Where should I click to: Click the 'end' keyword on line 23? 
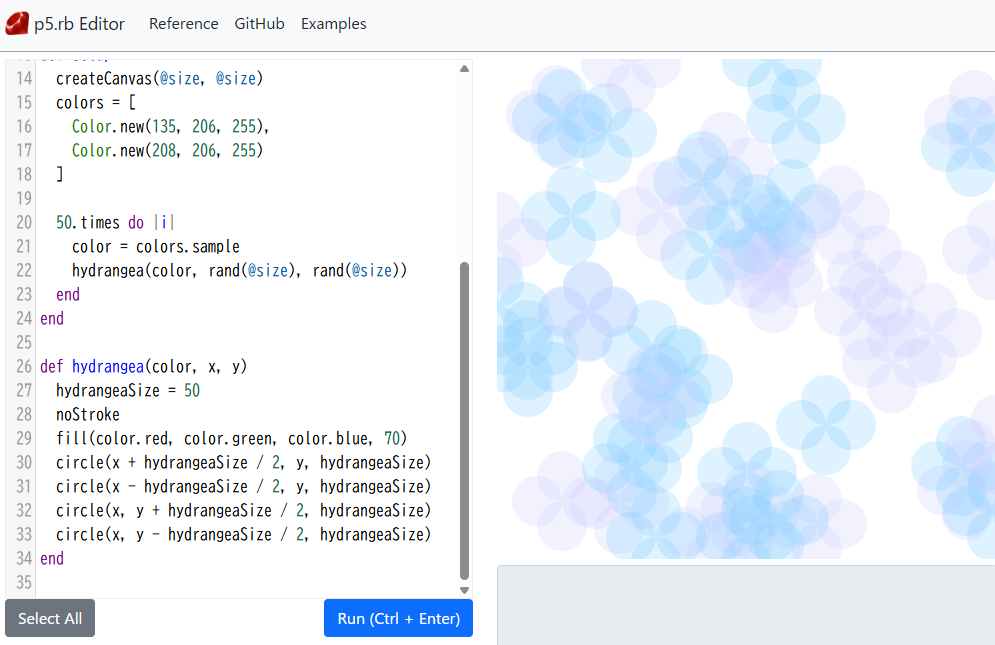pyautogui.click(x=68, y=295)
